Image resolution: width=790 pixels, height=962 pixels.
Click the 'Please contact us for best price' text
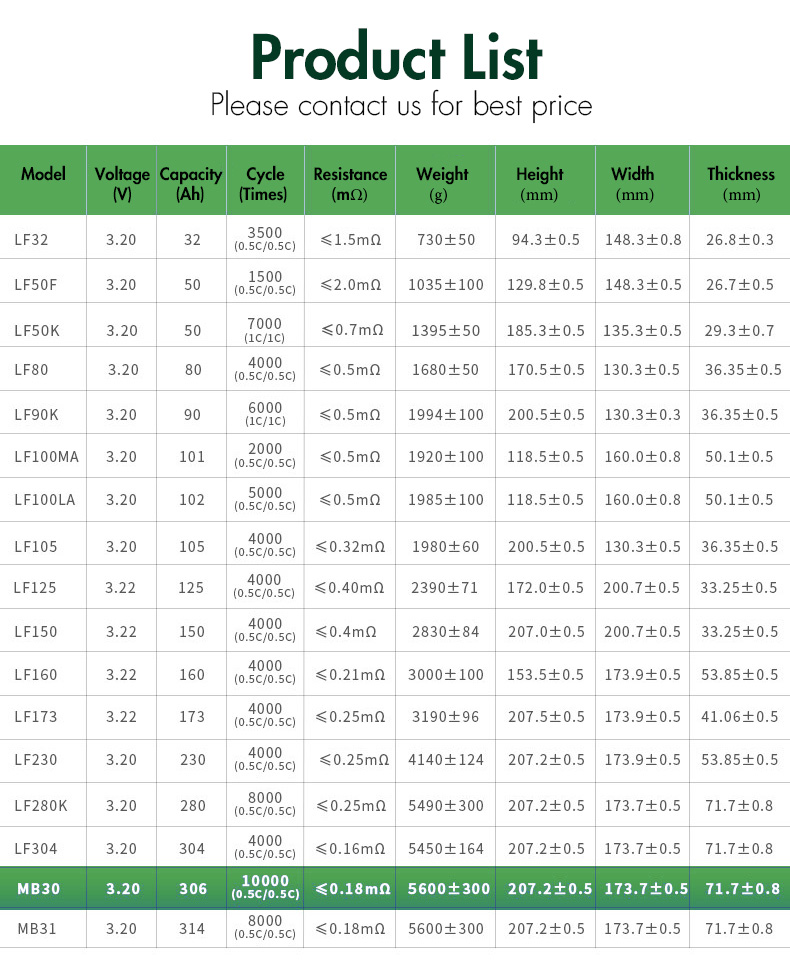[401, 105]
